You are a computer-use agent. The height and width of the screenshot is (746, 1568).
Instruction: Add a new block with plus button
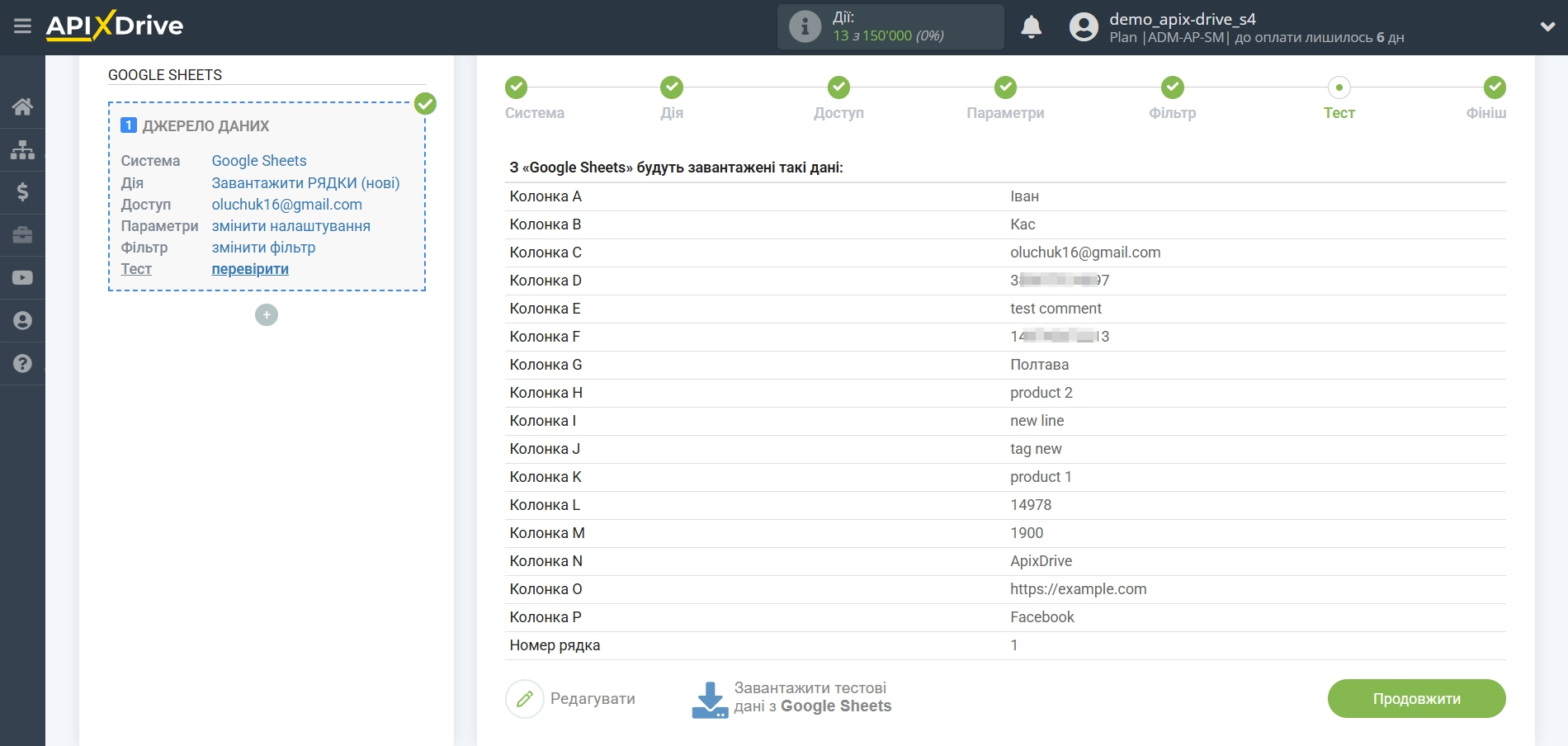tap(267, 315)
